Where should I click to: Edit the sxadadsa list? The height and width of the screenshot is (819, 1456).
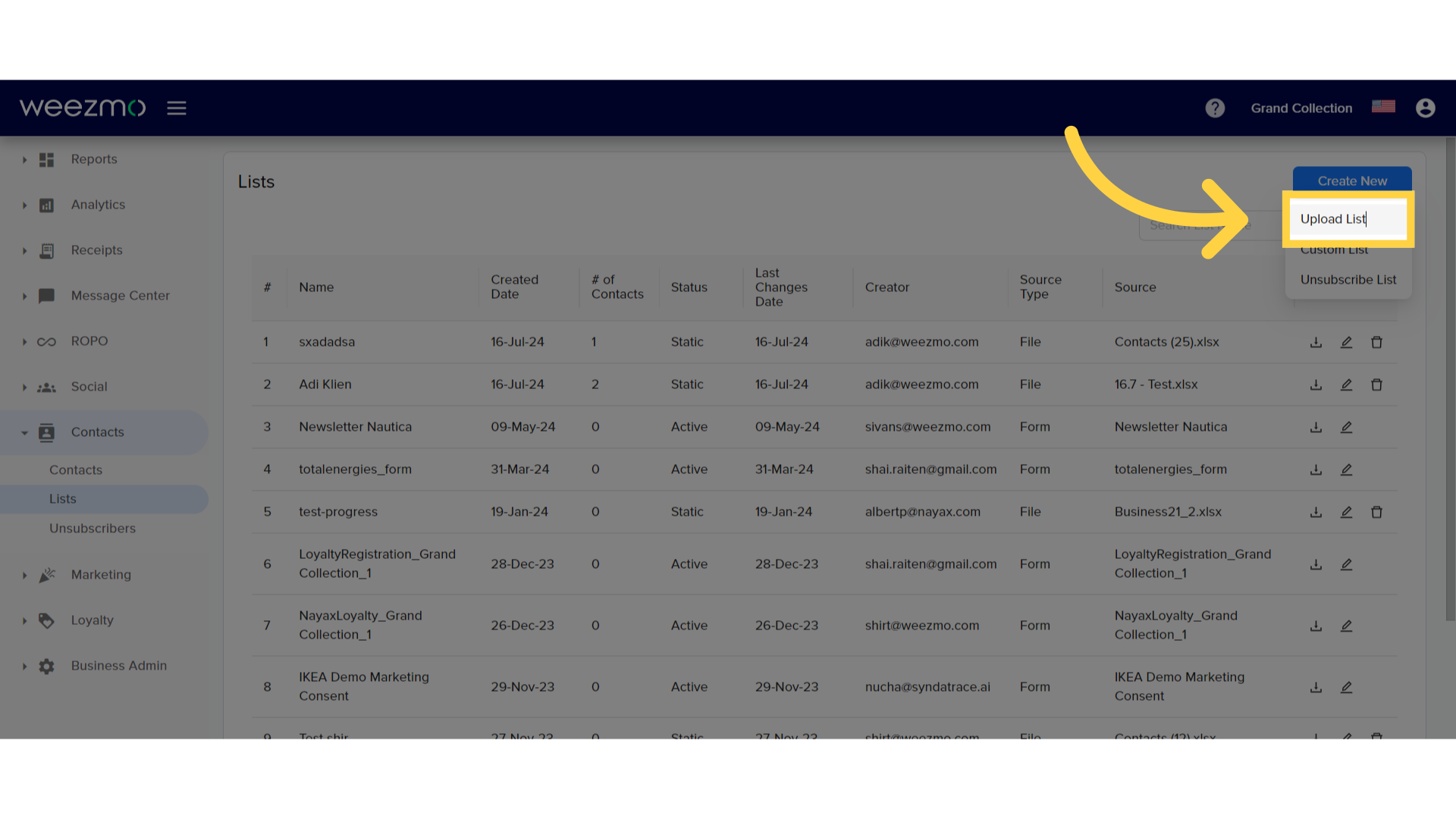(1346, 342)
